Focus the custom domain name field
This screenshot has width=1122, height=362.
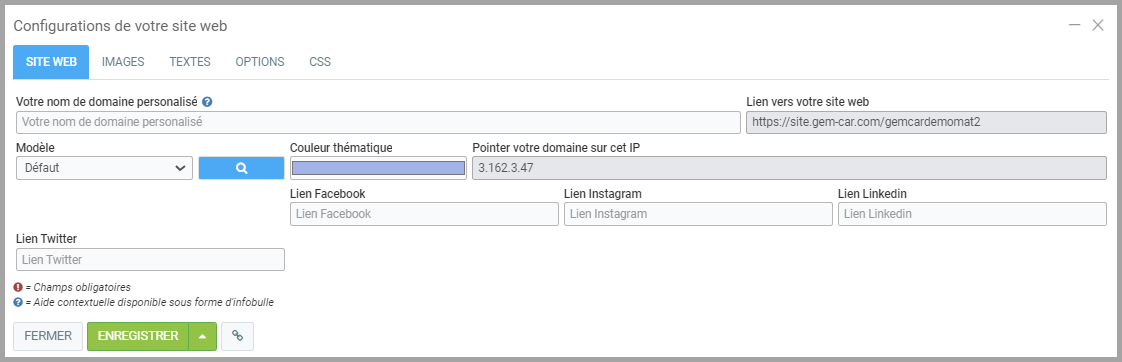point(378,122)
